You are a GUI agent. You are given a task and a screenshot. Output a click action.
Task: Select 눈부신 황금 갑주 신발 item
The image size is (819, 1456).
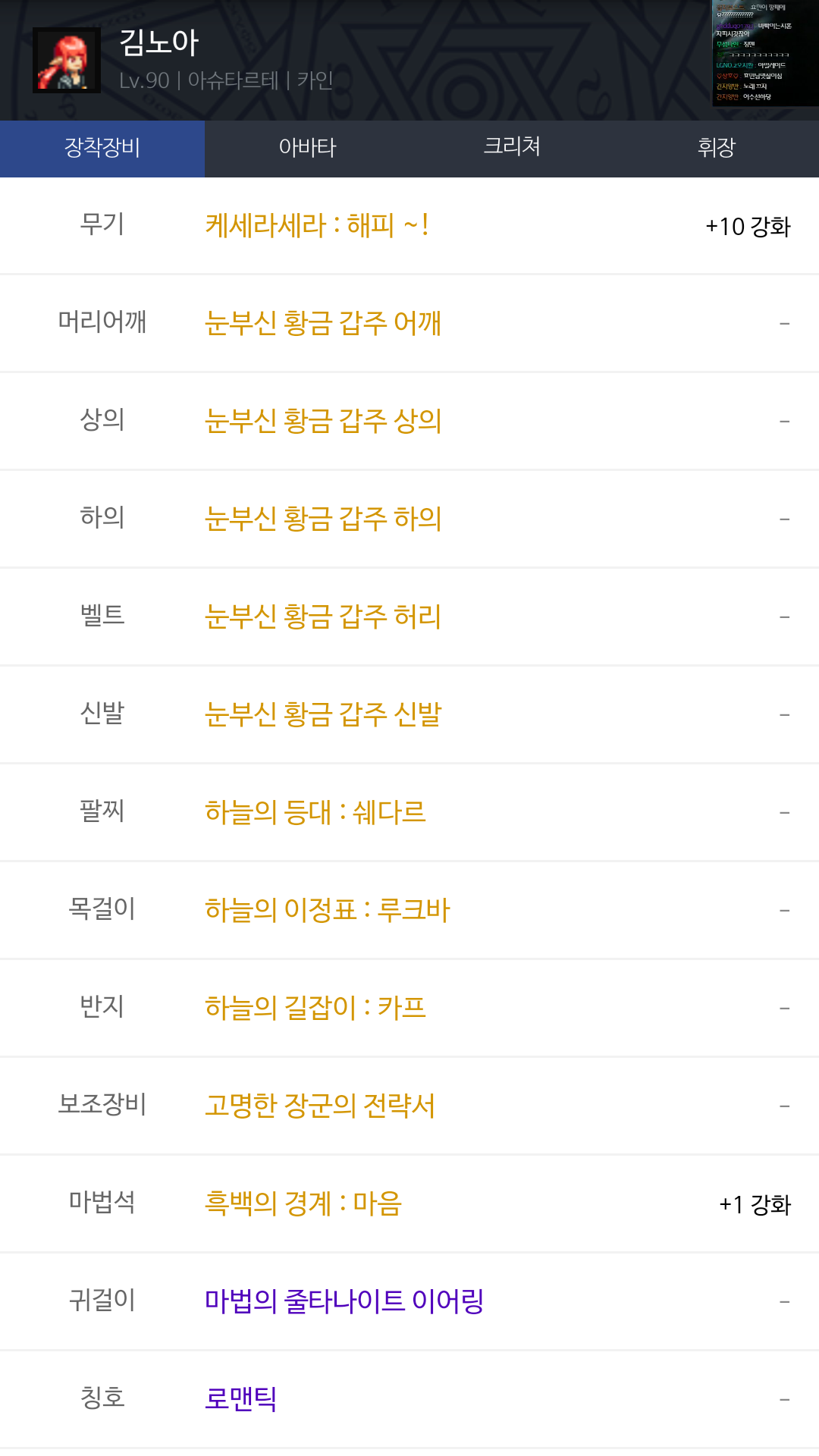(323, 715)
